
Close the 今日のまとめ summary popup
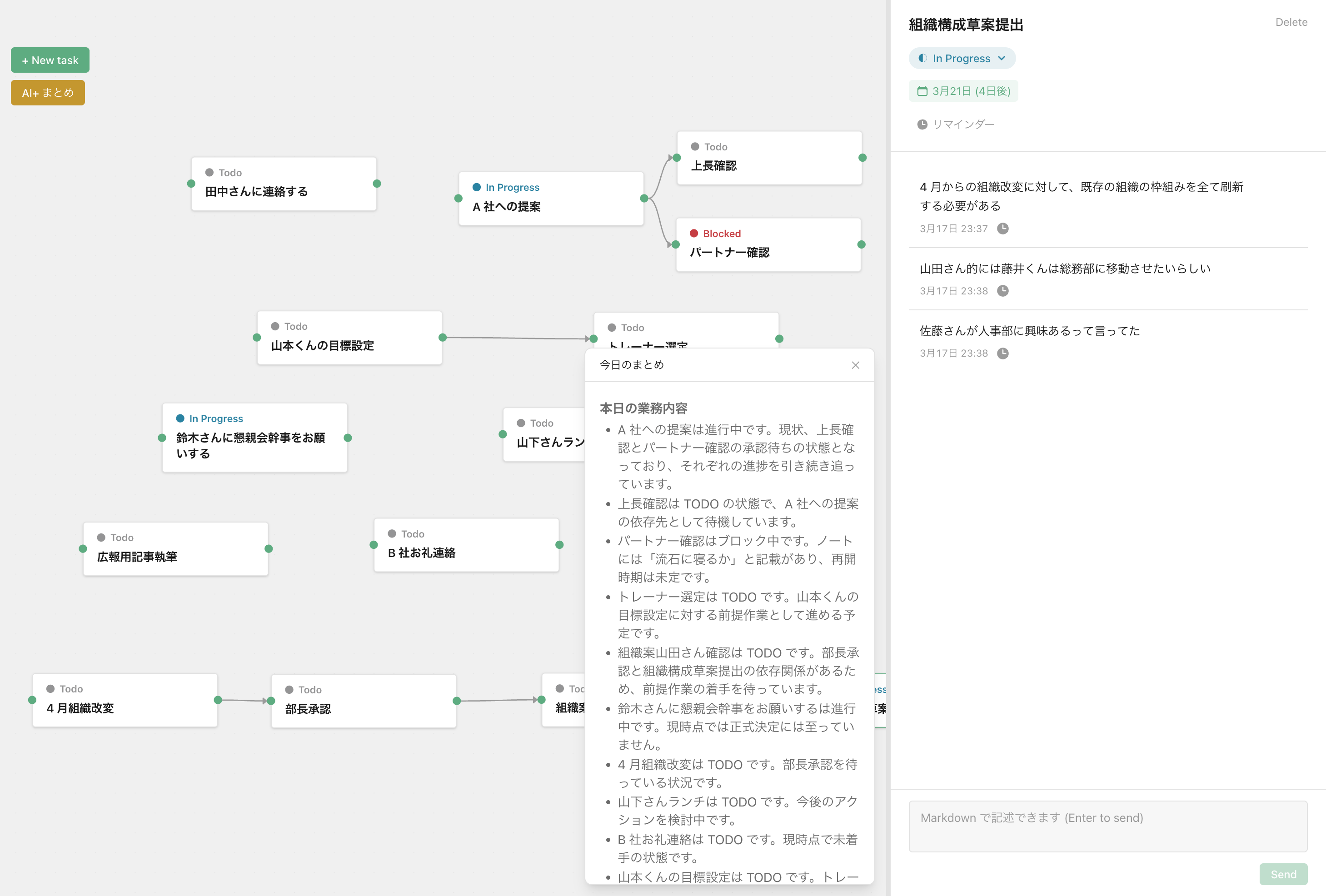point(855,365)
